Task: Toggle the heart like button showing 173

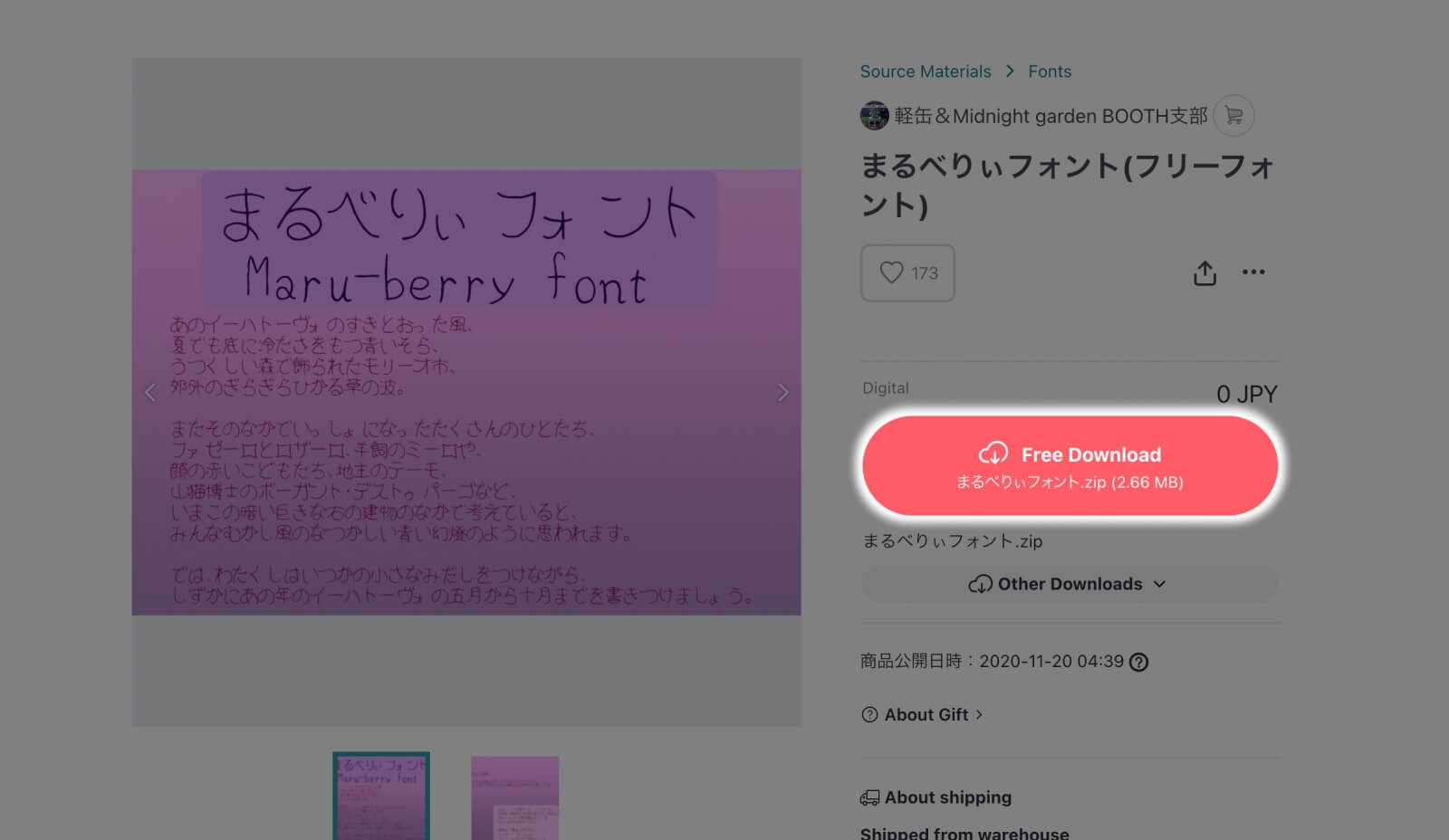Action: pyautogui.click(x=907, y=272)
